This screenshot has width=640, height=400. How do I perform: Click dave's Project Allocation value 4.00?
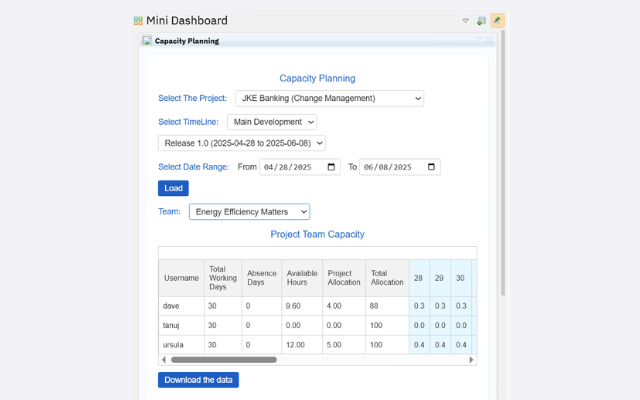point(334,306)
